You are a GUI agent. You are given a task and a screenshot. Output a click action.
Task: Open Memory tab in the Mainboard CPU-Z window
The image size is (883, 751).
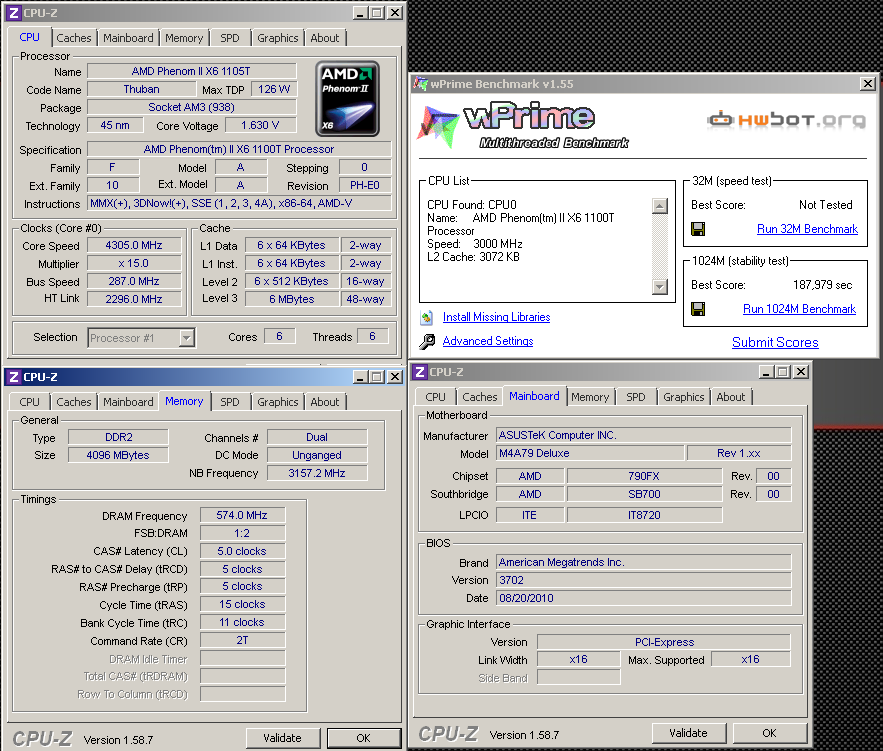click(590, 397)
